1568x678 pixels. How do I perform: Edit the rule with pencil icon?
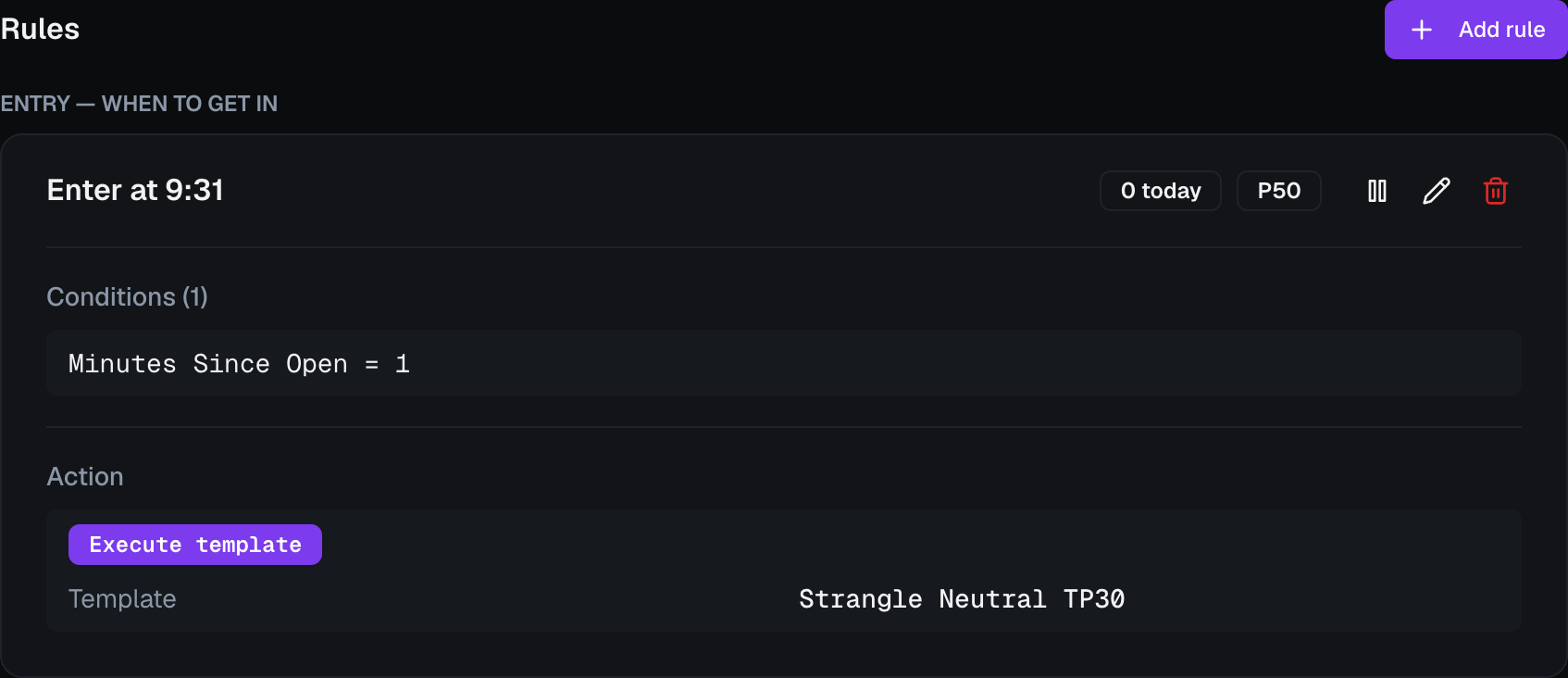click(1437, 191)
